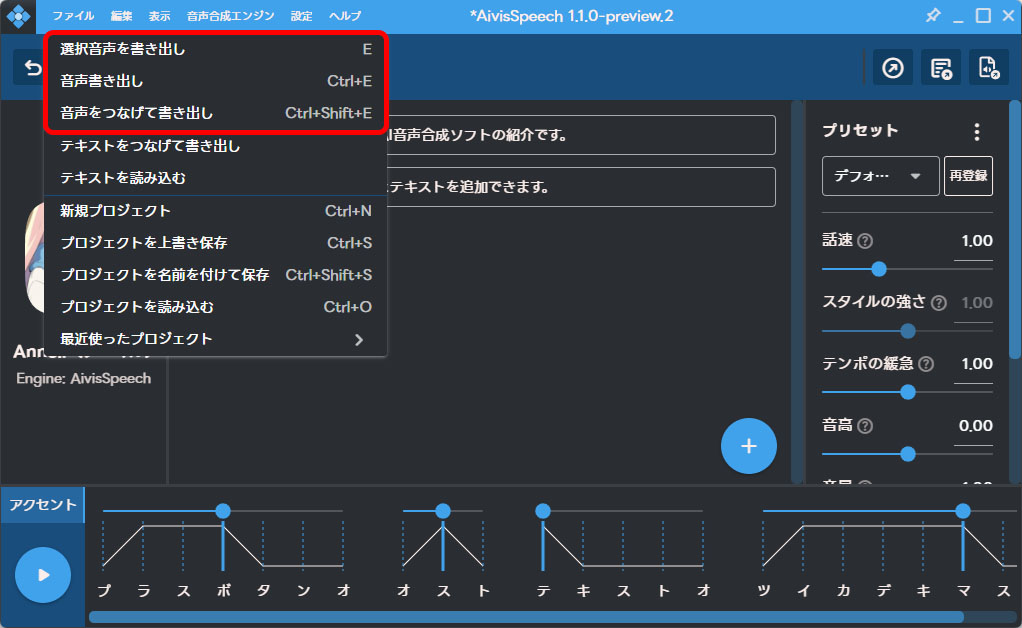Screen dimensions: 1022x628
Task: Select the アクセント tab
Action: click(x=42, y=505)
